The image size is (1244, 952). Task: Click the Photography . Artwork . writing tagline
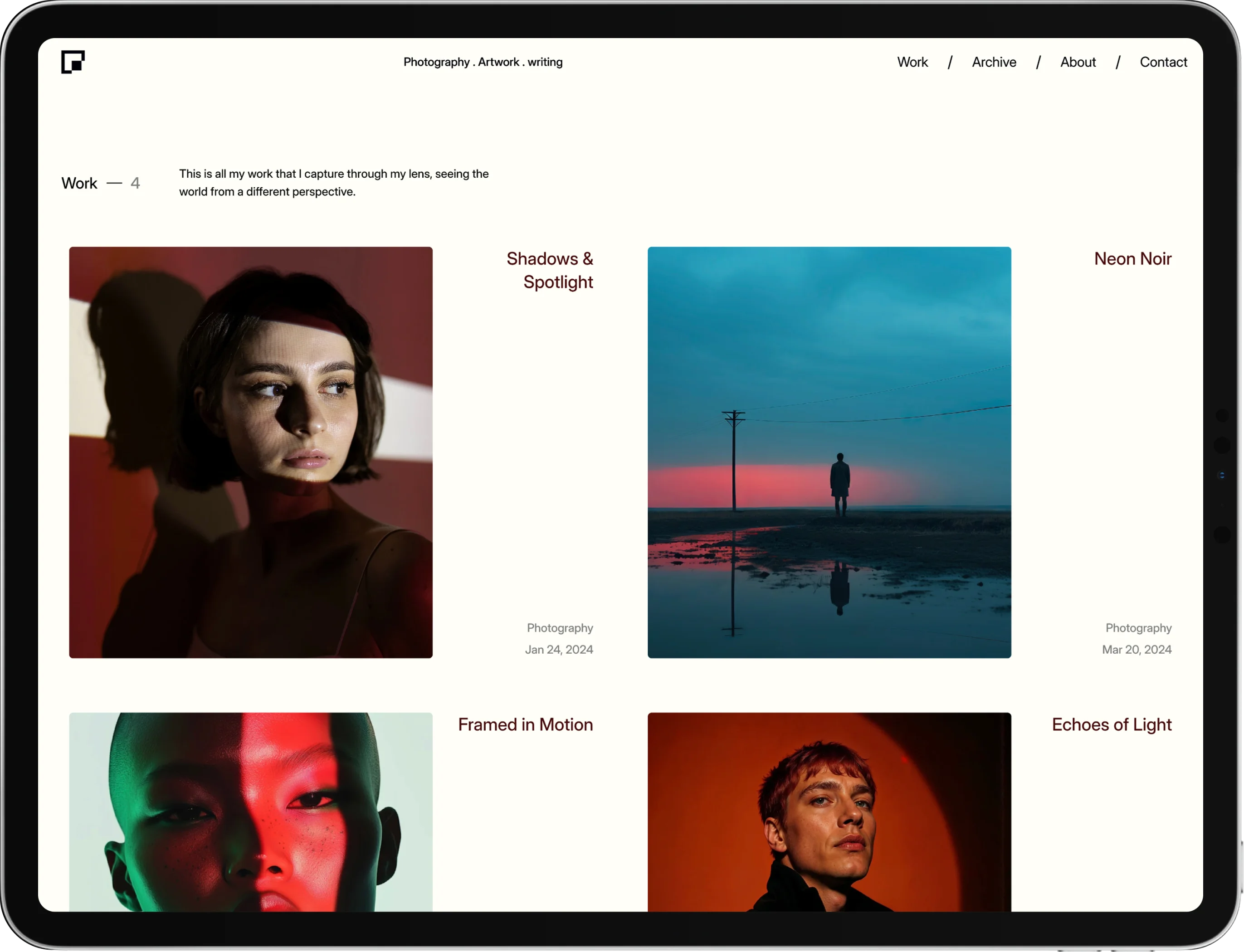tap(482, 62)
